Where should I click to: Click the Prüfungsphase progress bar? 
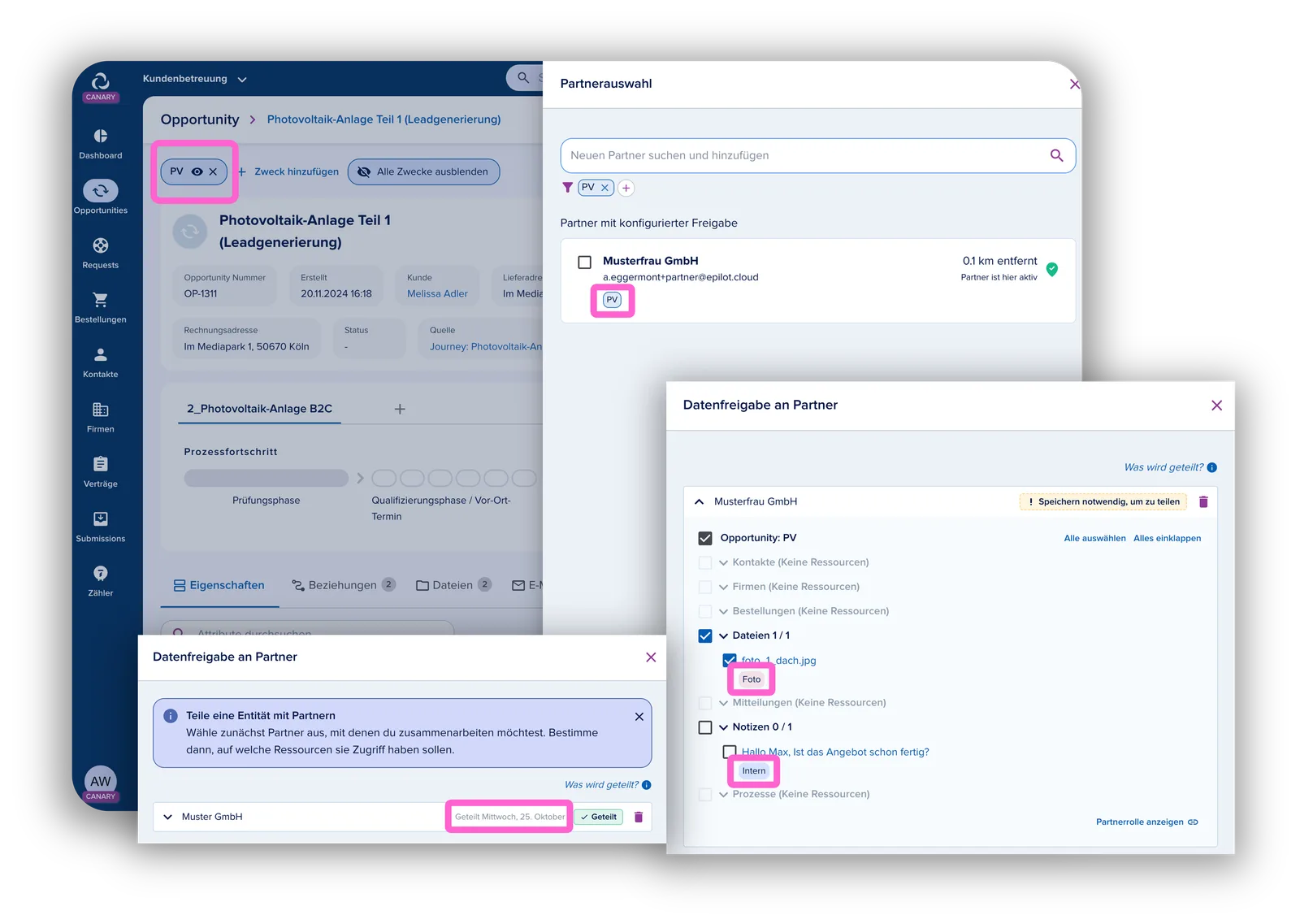click(266, 478)
